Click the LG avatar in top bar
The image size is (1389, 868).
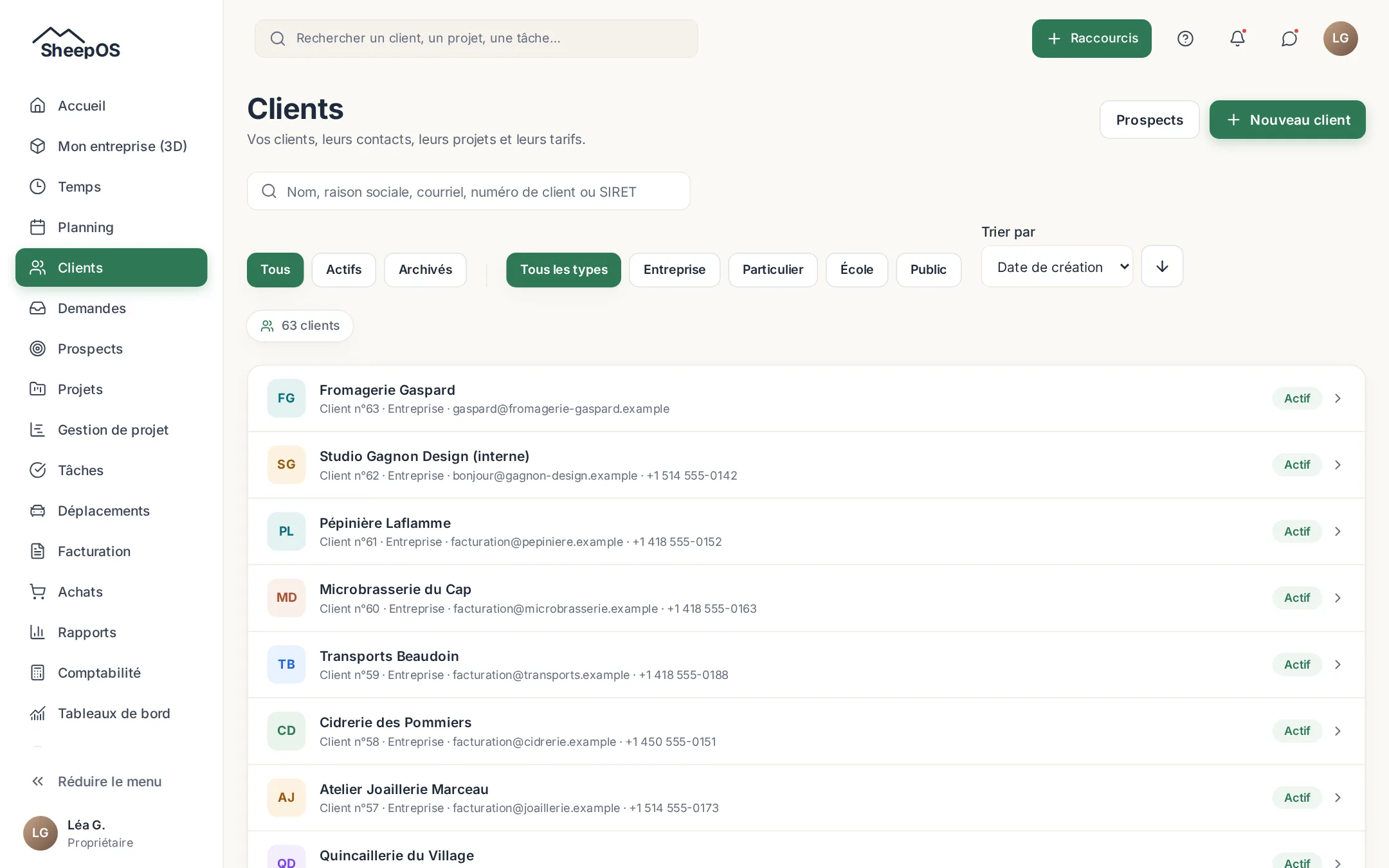tap(1341, 39)
